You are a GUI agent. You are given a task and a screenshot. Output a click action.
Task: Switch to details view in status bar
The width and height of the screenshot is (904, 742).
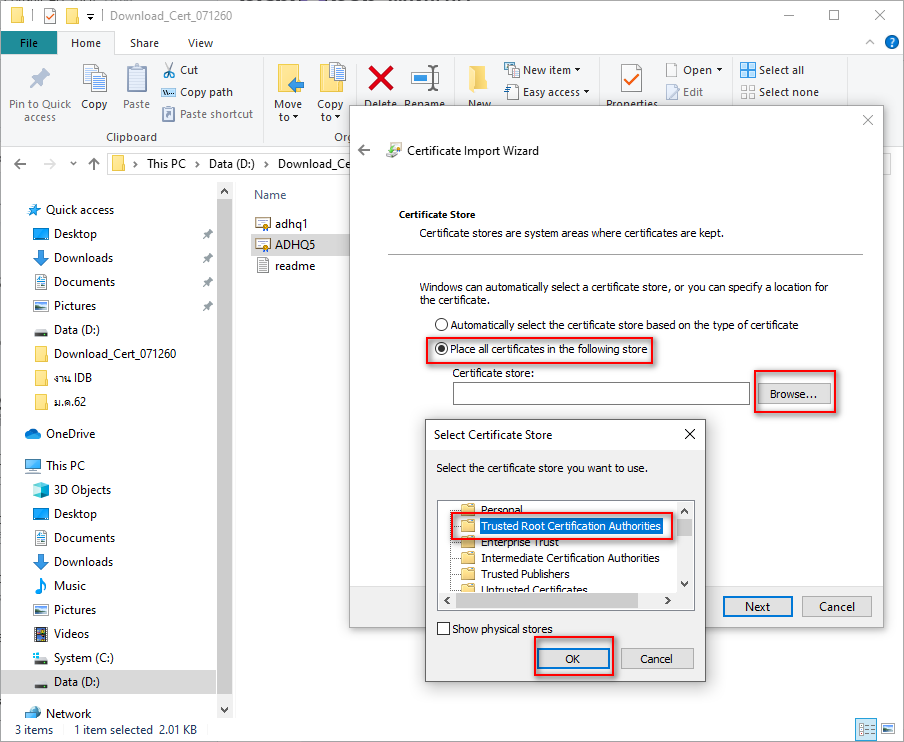click(x=867, y=729)
